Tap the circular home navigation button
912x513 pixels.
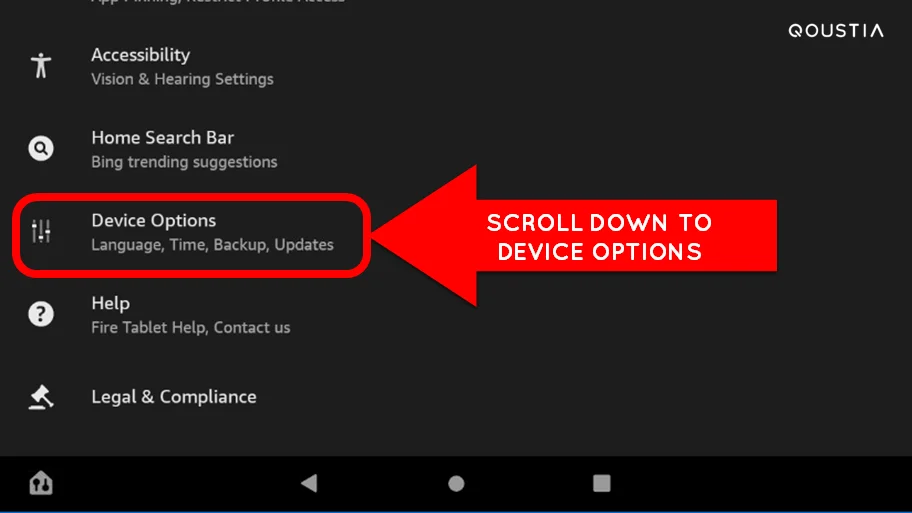click(x=457, y=483)
